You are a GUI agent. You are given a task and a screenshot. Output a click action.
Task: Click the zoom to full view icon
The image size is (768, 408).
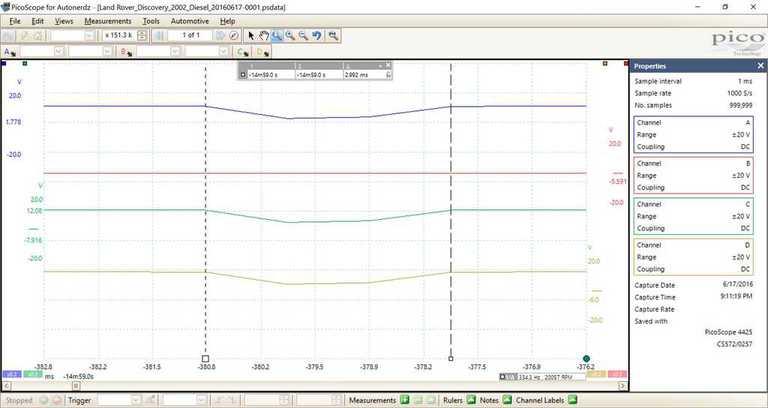pyautogui.click(x=333, y=35)
